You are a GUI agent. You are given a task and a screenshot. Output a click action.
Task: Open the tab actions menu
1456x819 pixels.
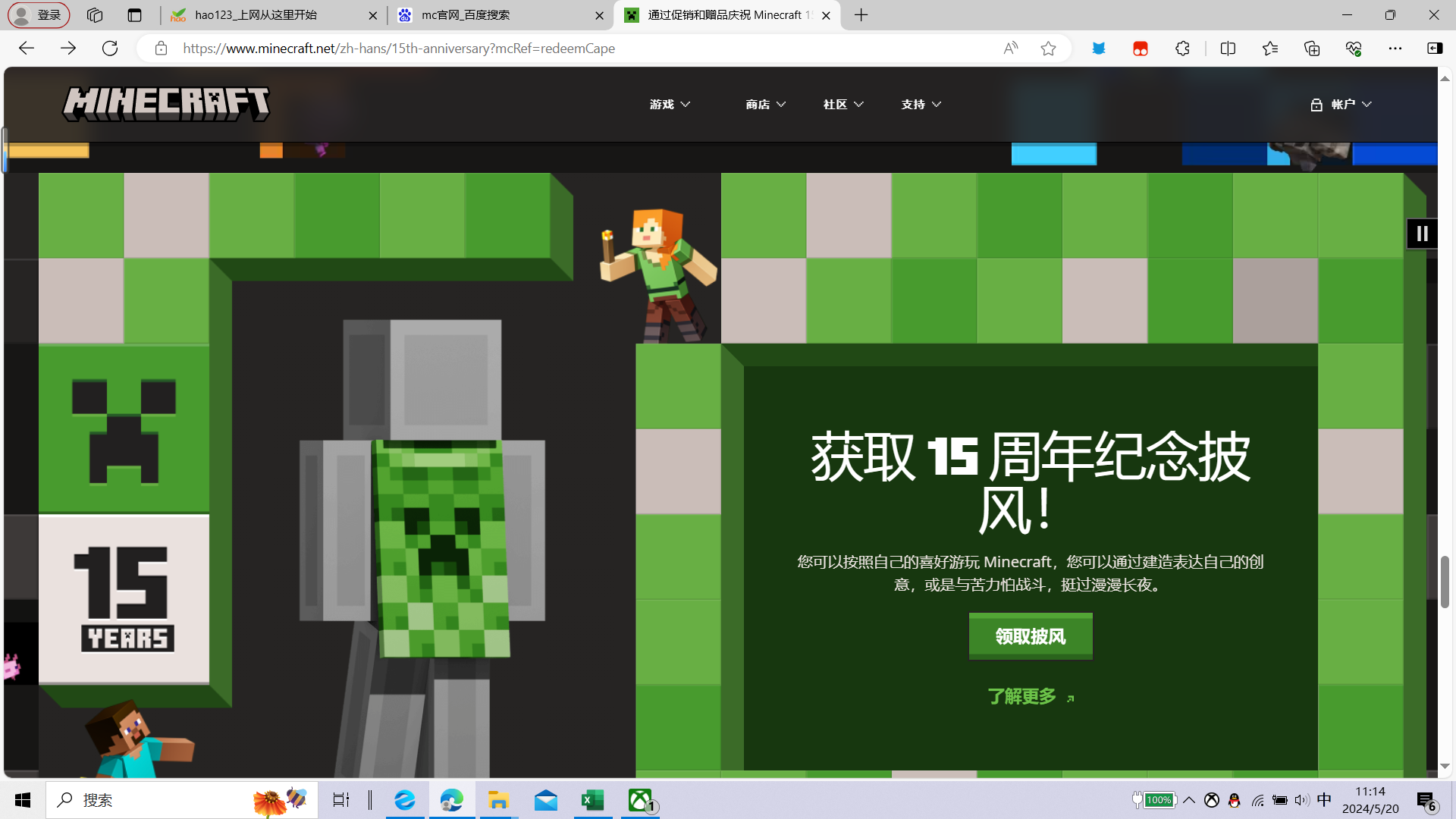(135, 15)
